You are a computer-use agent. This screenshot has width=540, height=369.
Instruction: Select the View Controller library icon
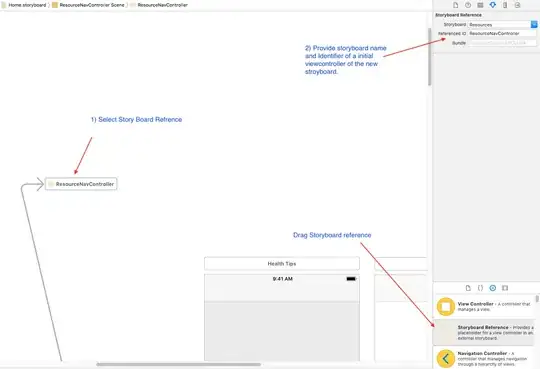click(x=446, y=306)
